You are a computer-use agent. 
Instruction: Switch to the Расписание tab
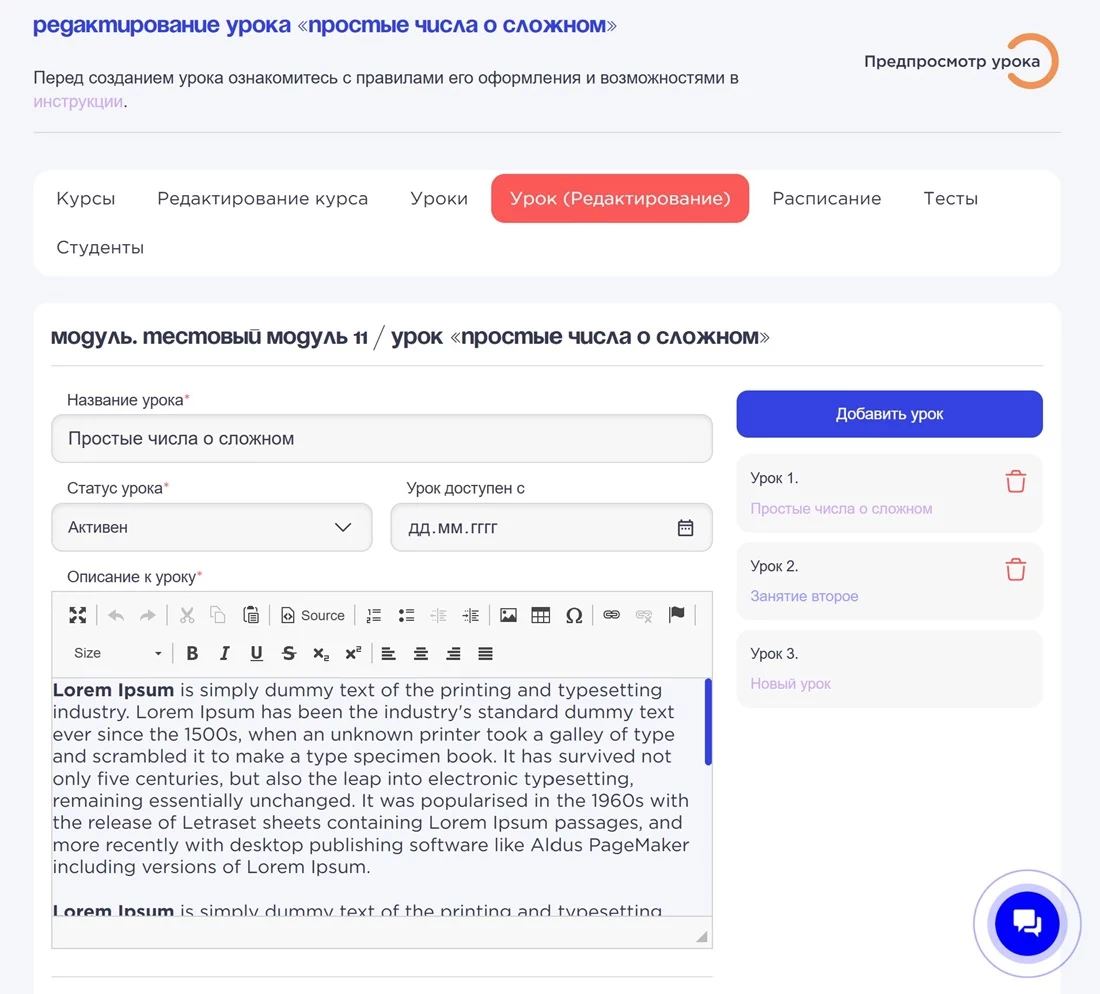pyautogui.click(x=826, y=198)
